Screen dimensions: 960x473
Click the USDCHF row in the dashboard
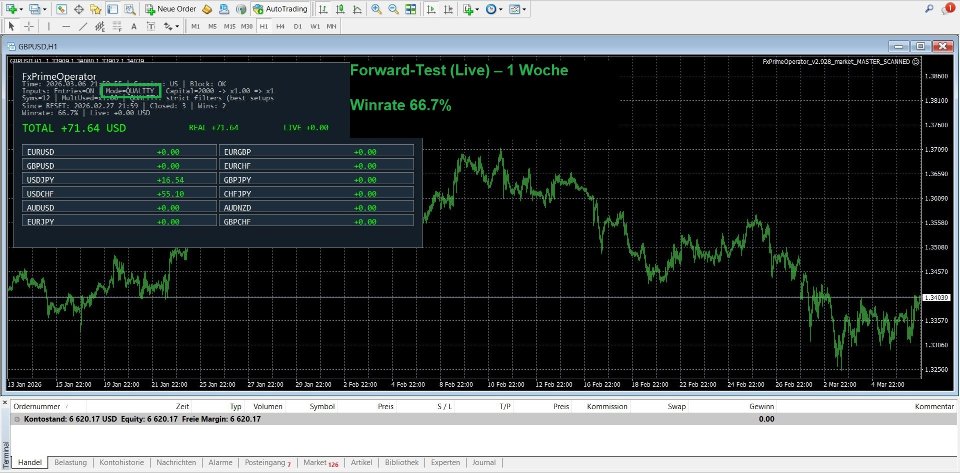click(119, 193)
